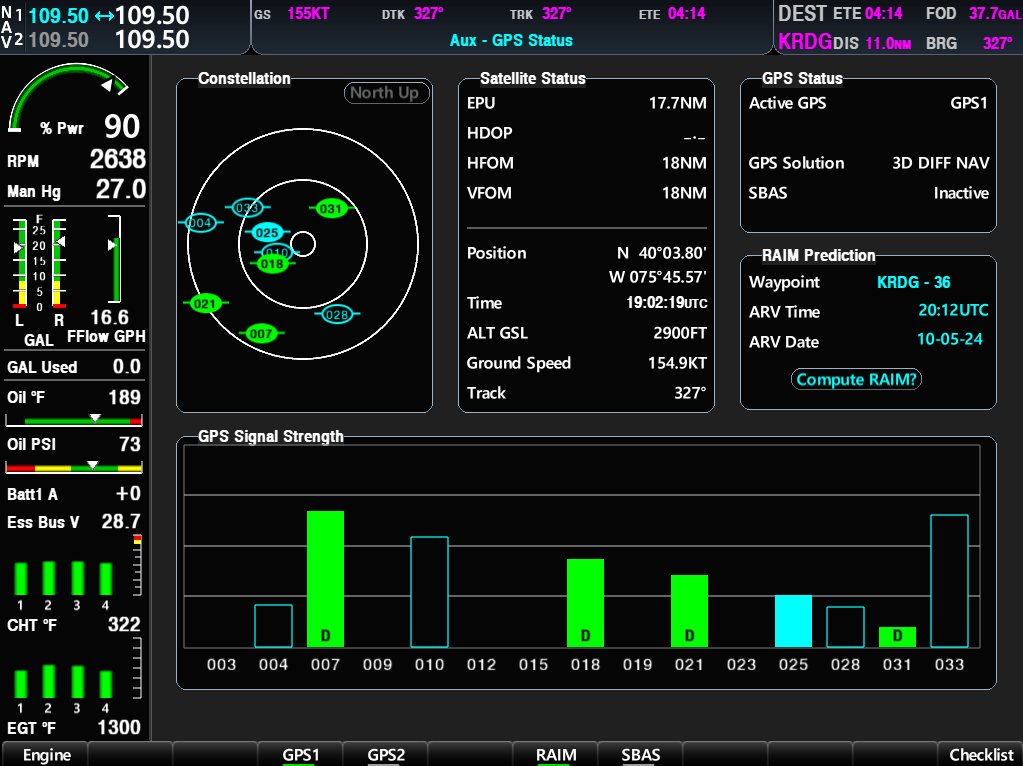Select satellite 025 cyan marker
The height and width of the screenshot is (766, 1023).
(266, 232)
